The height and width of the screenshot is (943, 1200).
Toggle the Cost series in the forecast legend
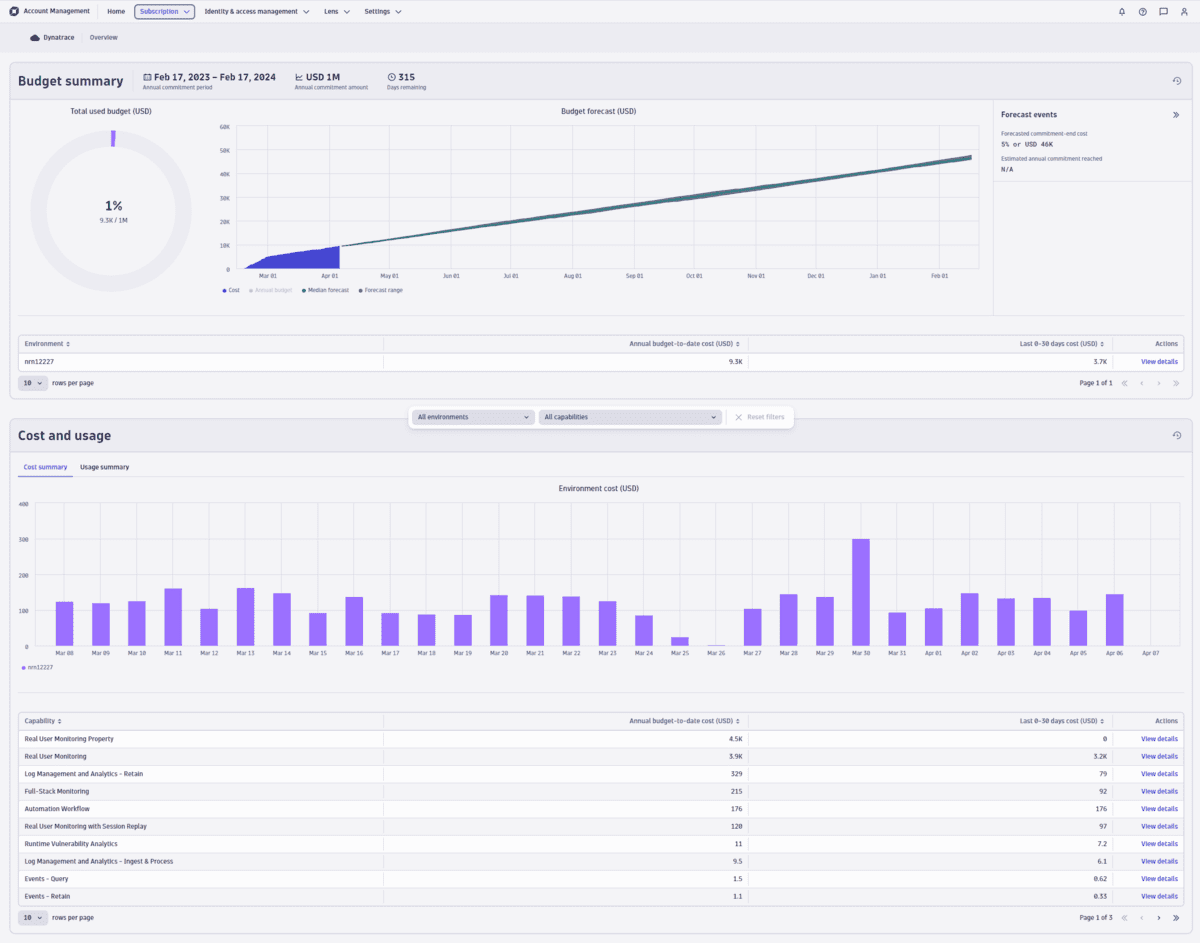pyautogui.click(x=232, y=290)
